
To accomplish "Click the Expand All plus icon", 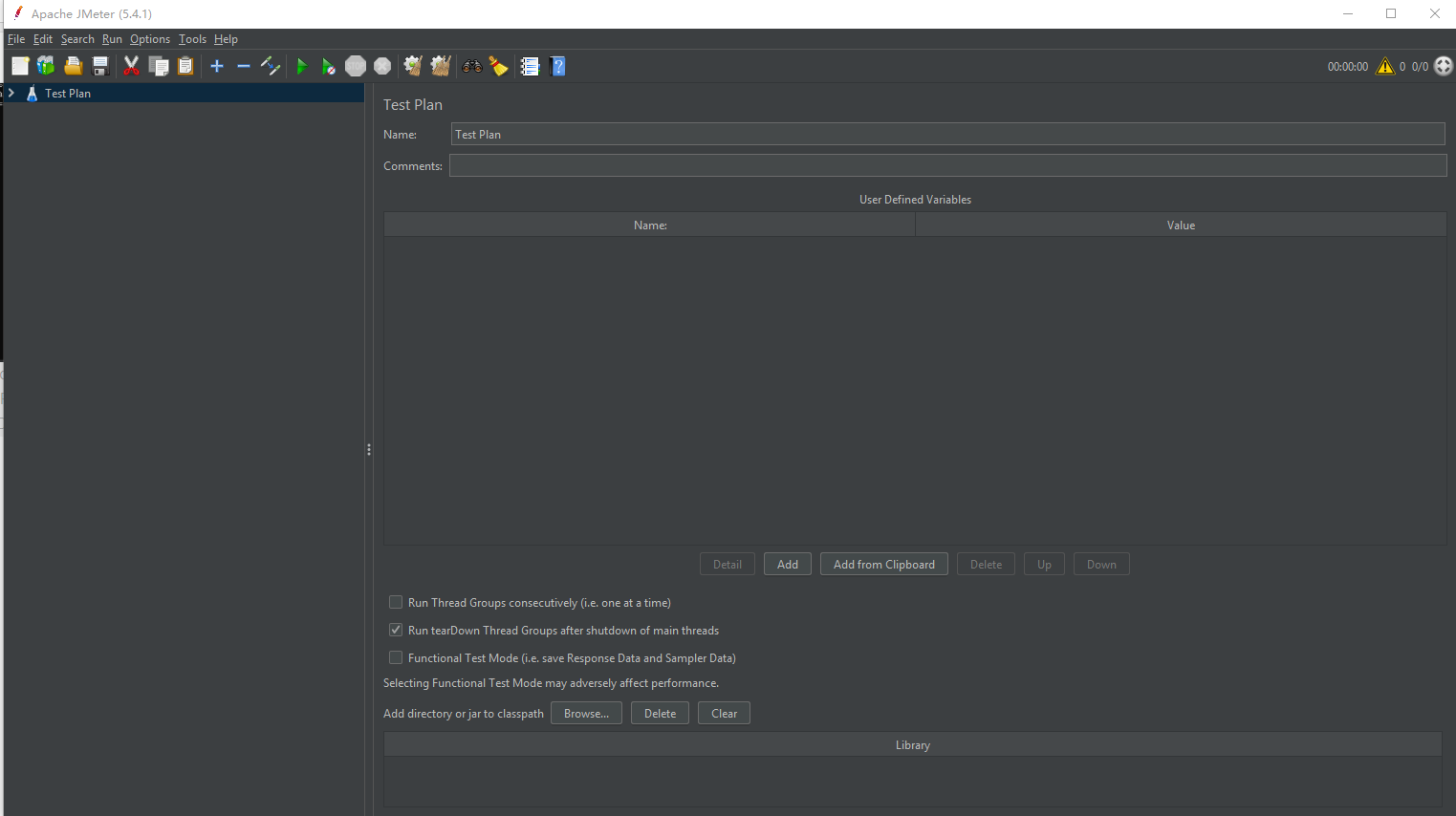I will (217, 66).
